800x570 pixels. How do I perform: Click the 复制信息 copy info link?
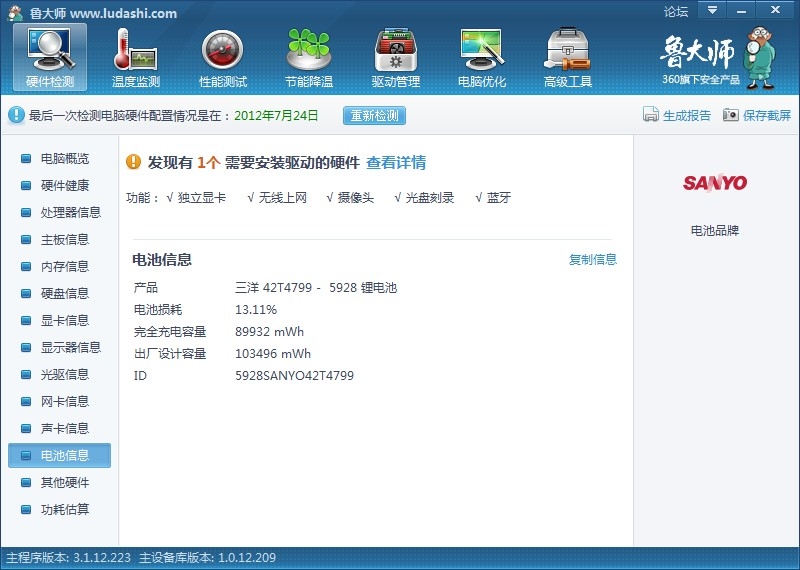[x=593, y=260]
